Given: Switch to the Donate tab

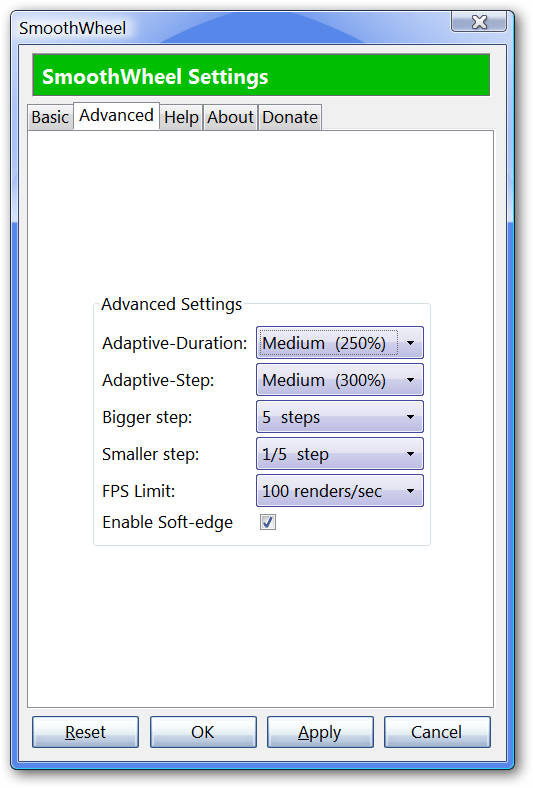Looking at the screenshot, I should (290, 117).
